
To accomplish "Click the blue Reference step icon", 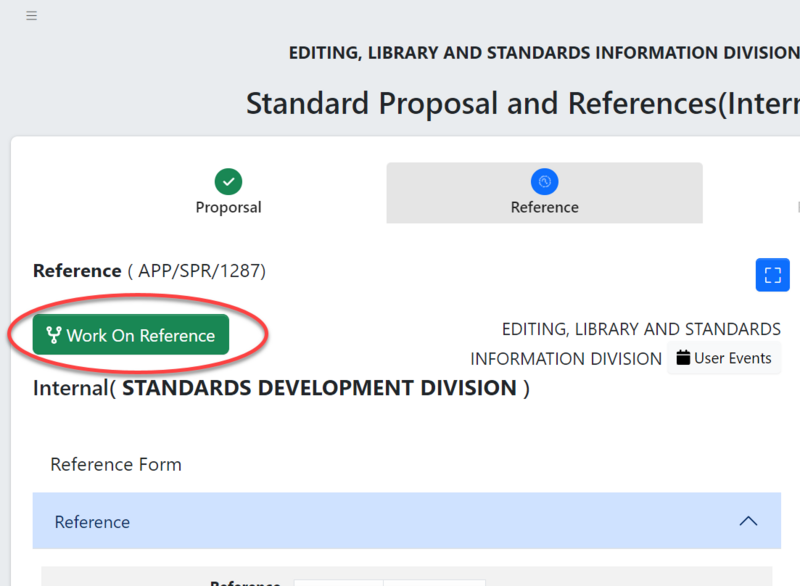I will pyautogui.click(x=544, y=181).
